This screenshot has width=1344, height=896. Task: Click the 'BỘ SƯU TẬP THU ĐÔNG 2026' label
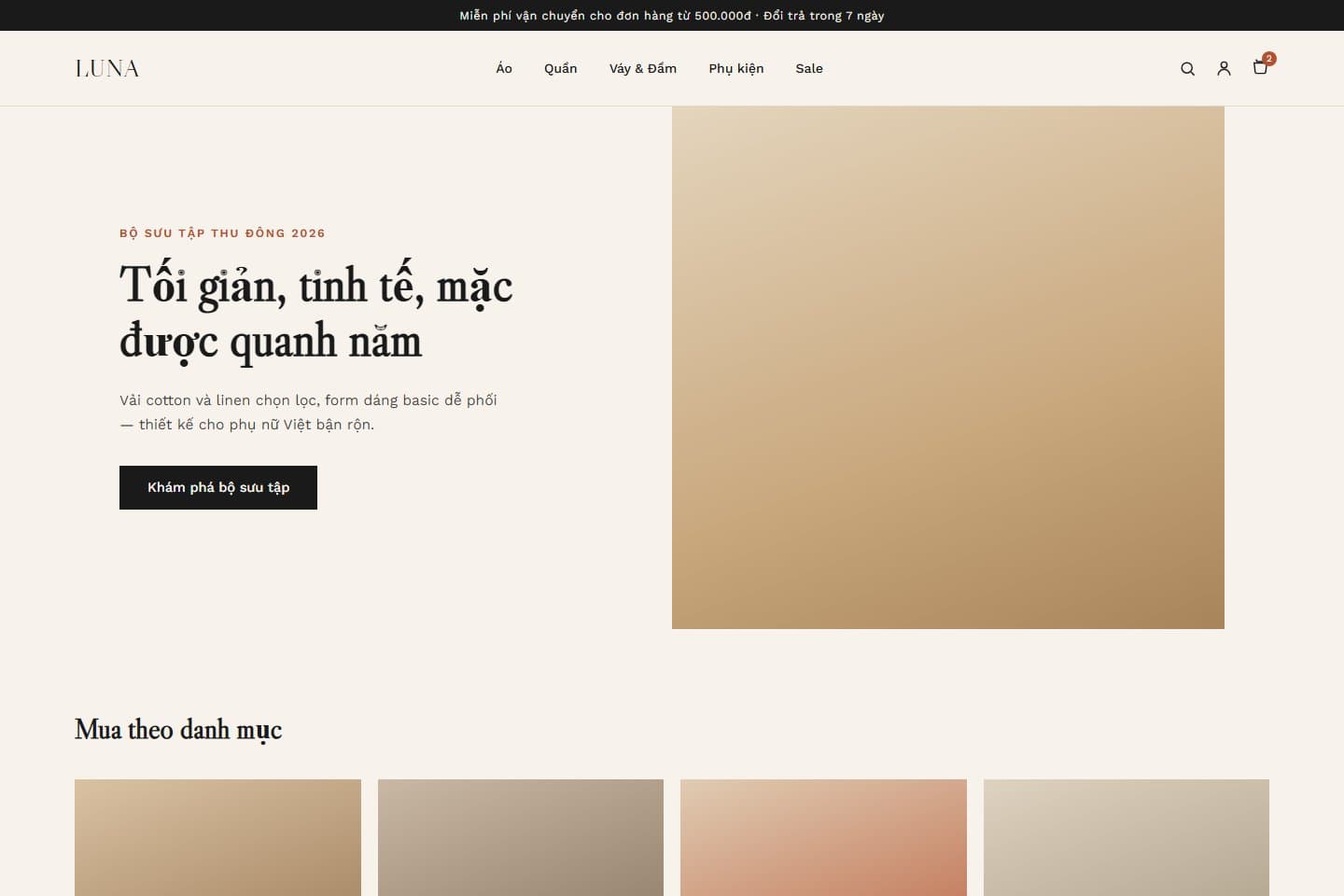click(222, 233)
